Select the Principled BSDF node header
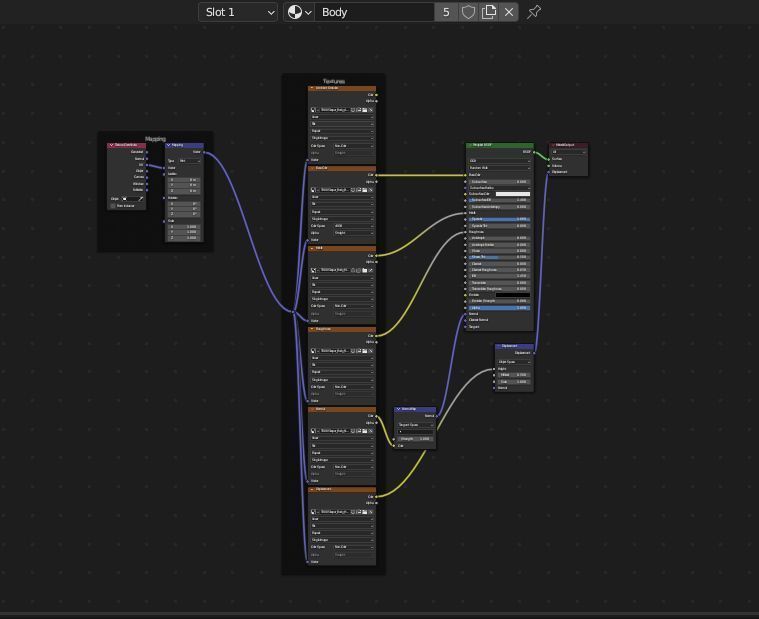This screenshot has height=619, width=759. (500, 145)
